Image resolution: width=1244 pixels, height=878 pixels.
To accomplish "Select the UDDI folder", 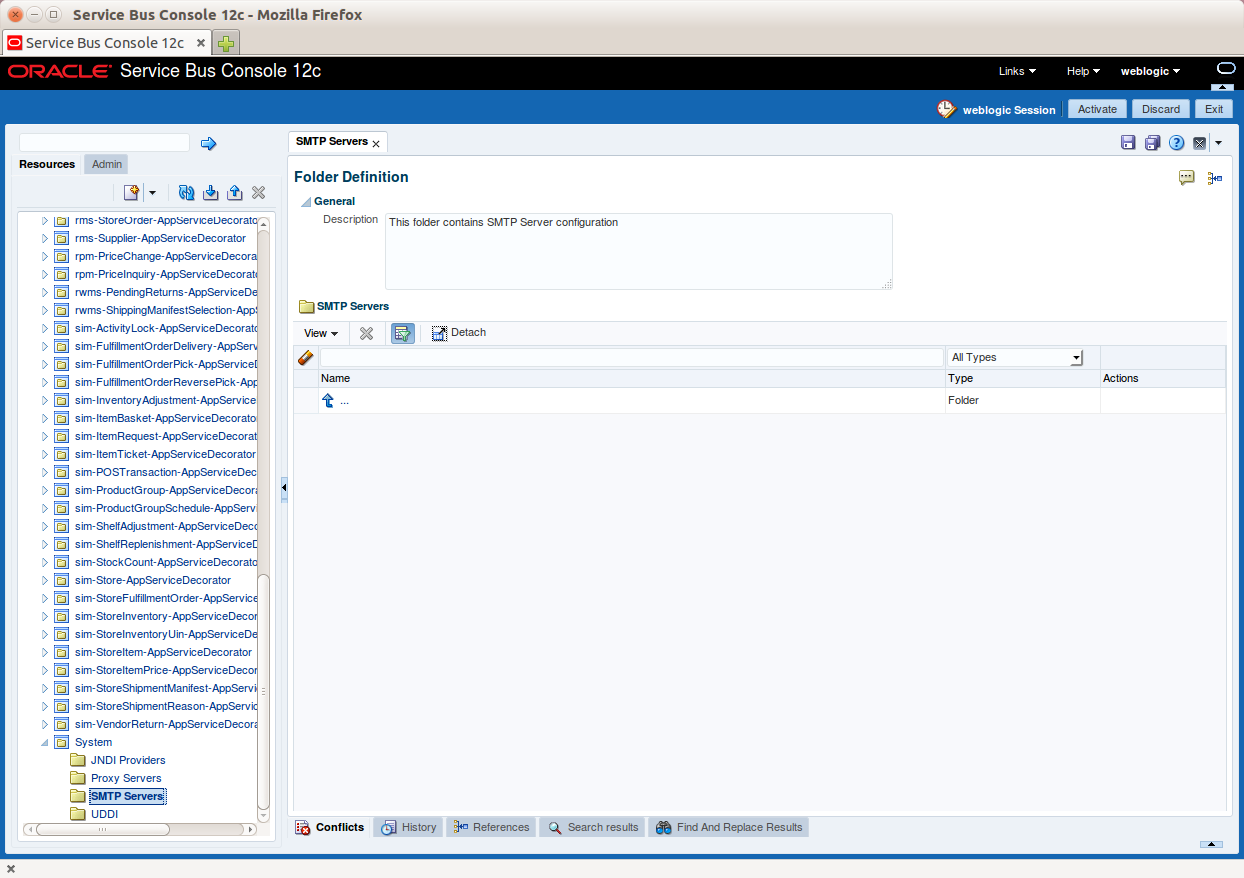I will click(x=104, y=814).
